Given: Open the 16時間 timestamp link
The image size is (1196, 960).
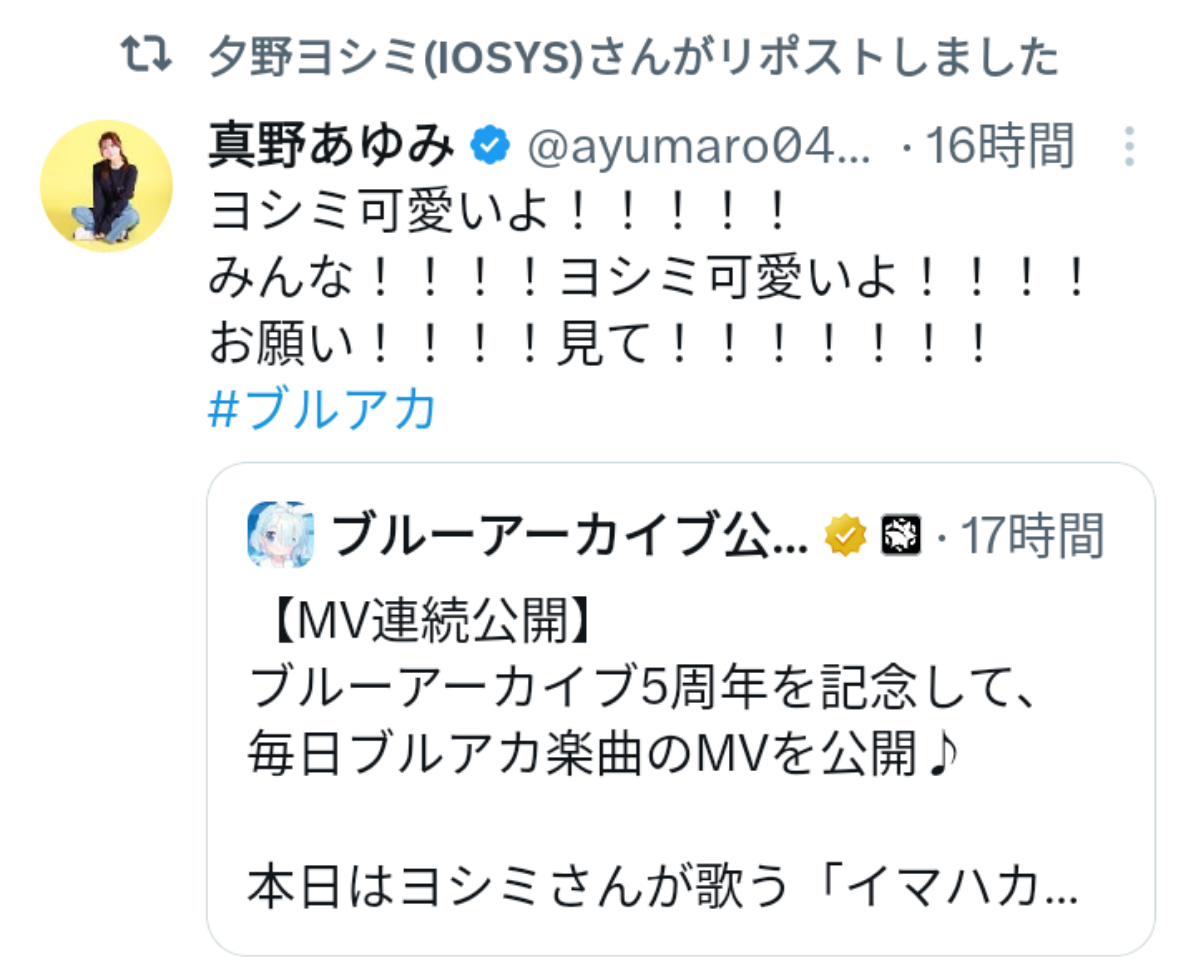Looking at the screenshot, I should [1000, 145].
